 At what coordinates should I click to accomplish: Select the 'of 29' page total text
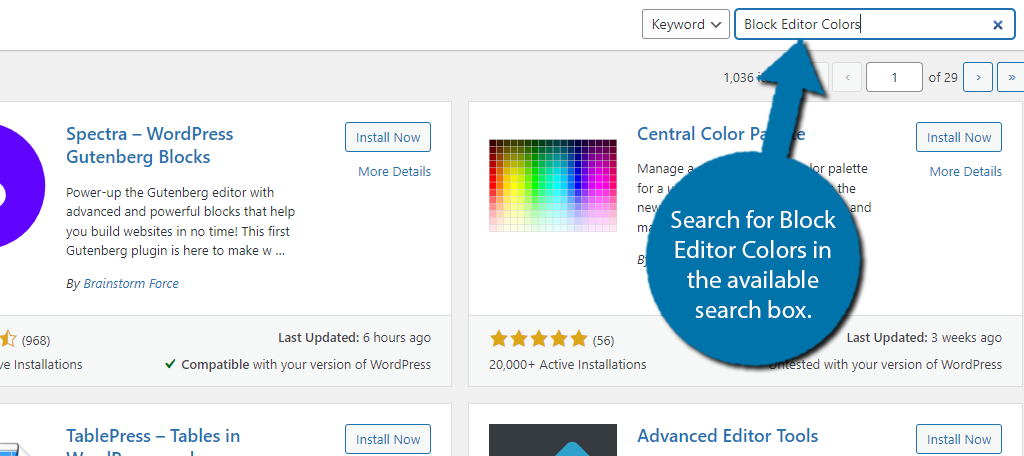click(x=943, y=77)
